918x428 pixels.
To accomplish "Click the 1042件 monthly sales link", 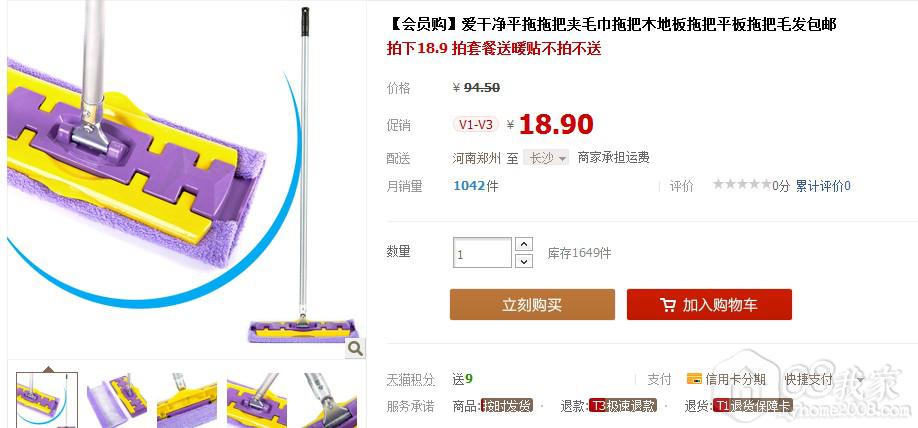I will click(476, 186).
